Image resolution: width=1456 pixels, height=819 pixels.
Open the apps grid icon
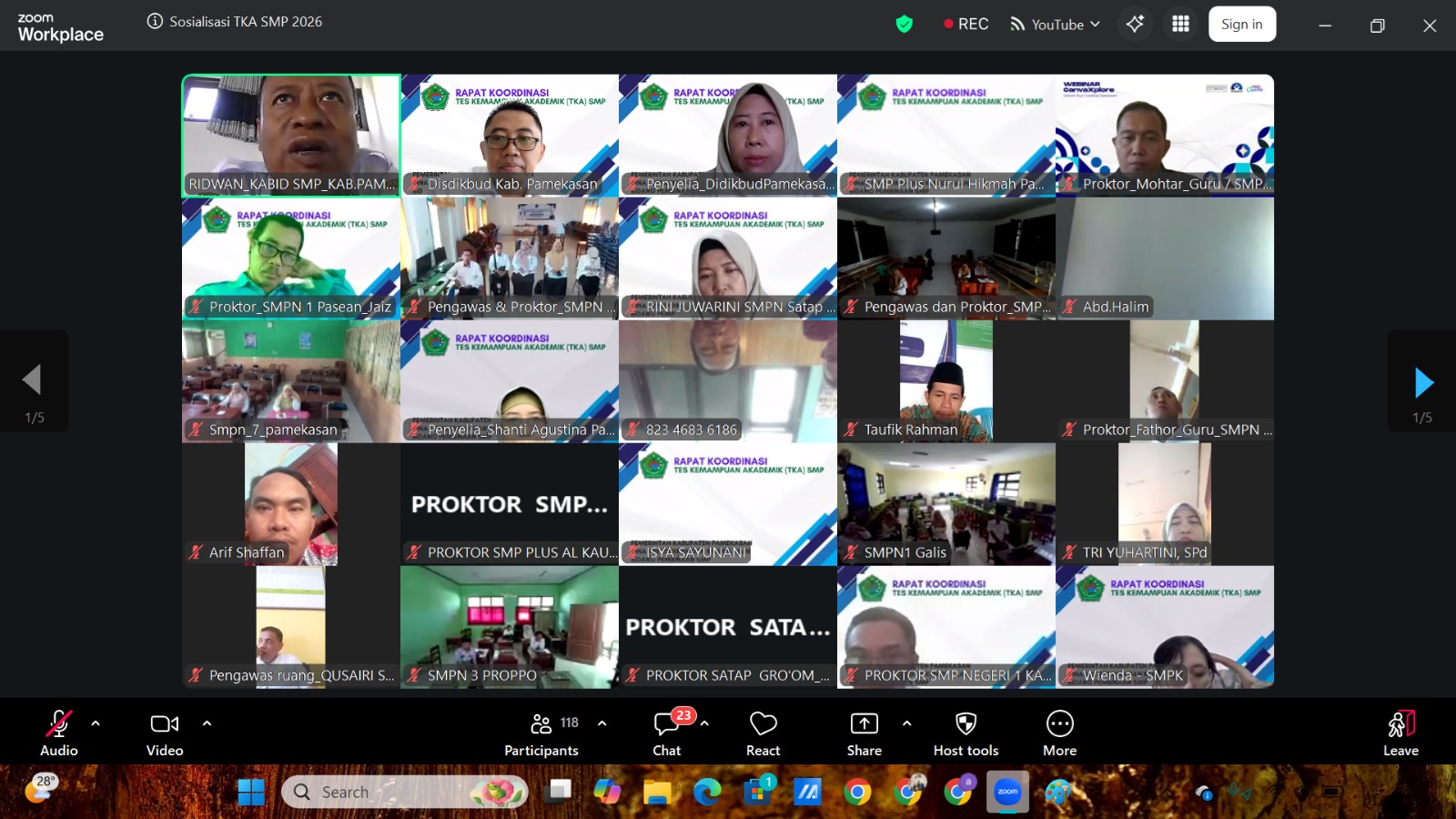click(1180, 25)
